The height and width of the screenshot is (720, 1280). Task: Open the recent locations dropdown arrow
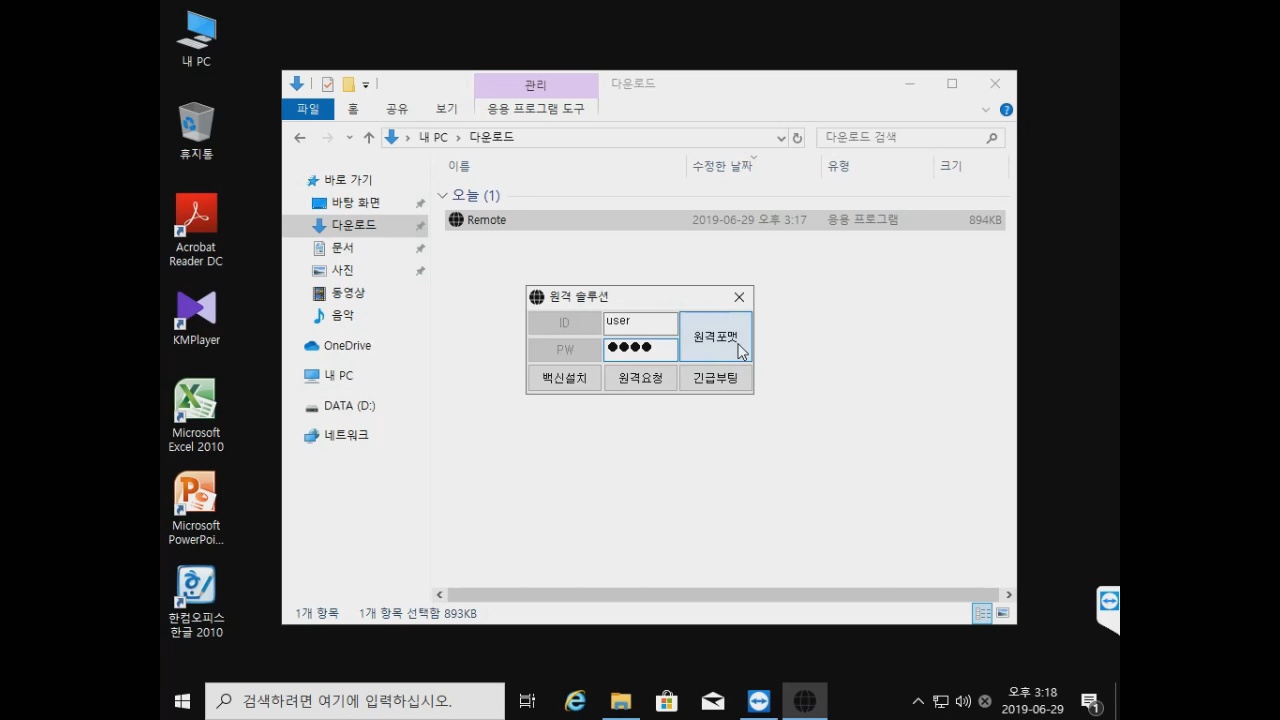click(x=349, y=137)
